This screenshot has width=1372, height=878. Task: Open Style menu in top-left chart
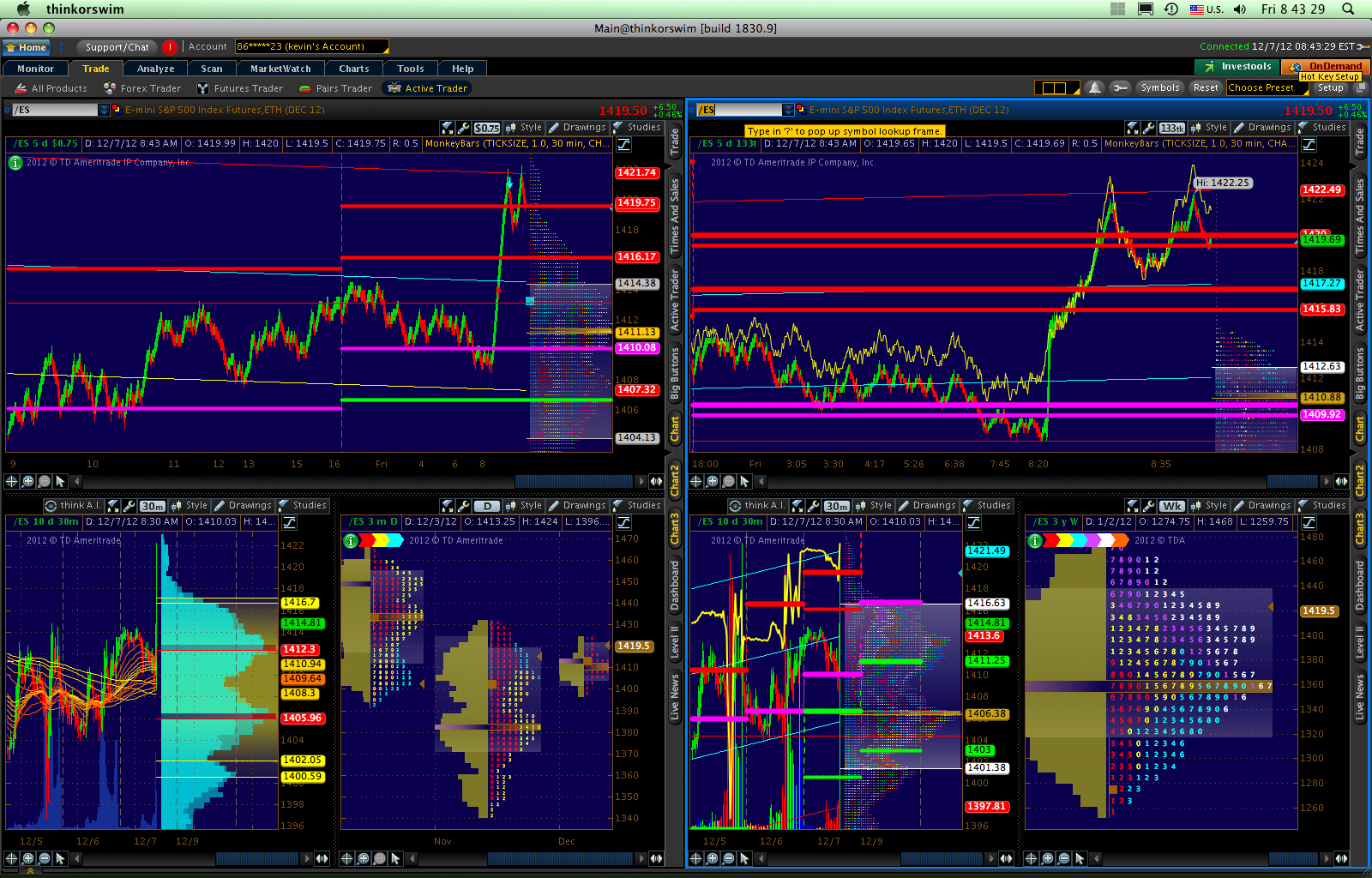coord(524,127)
